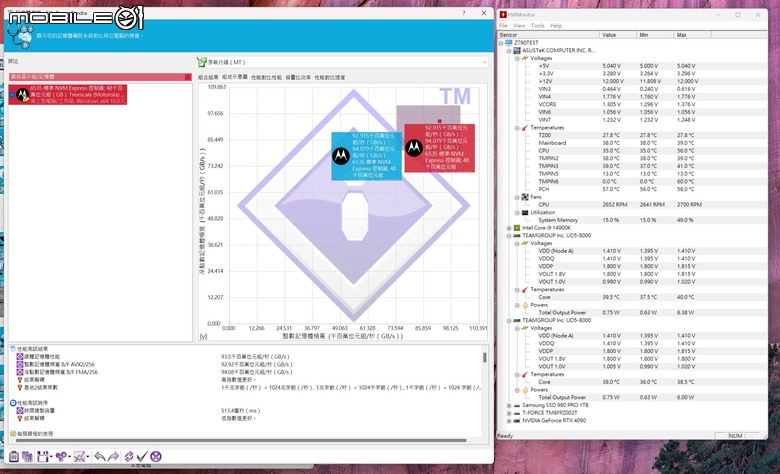Expand the Intel Core i9 14900K node
The image size is (780, 474).
click(x=509, y=228)
